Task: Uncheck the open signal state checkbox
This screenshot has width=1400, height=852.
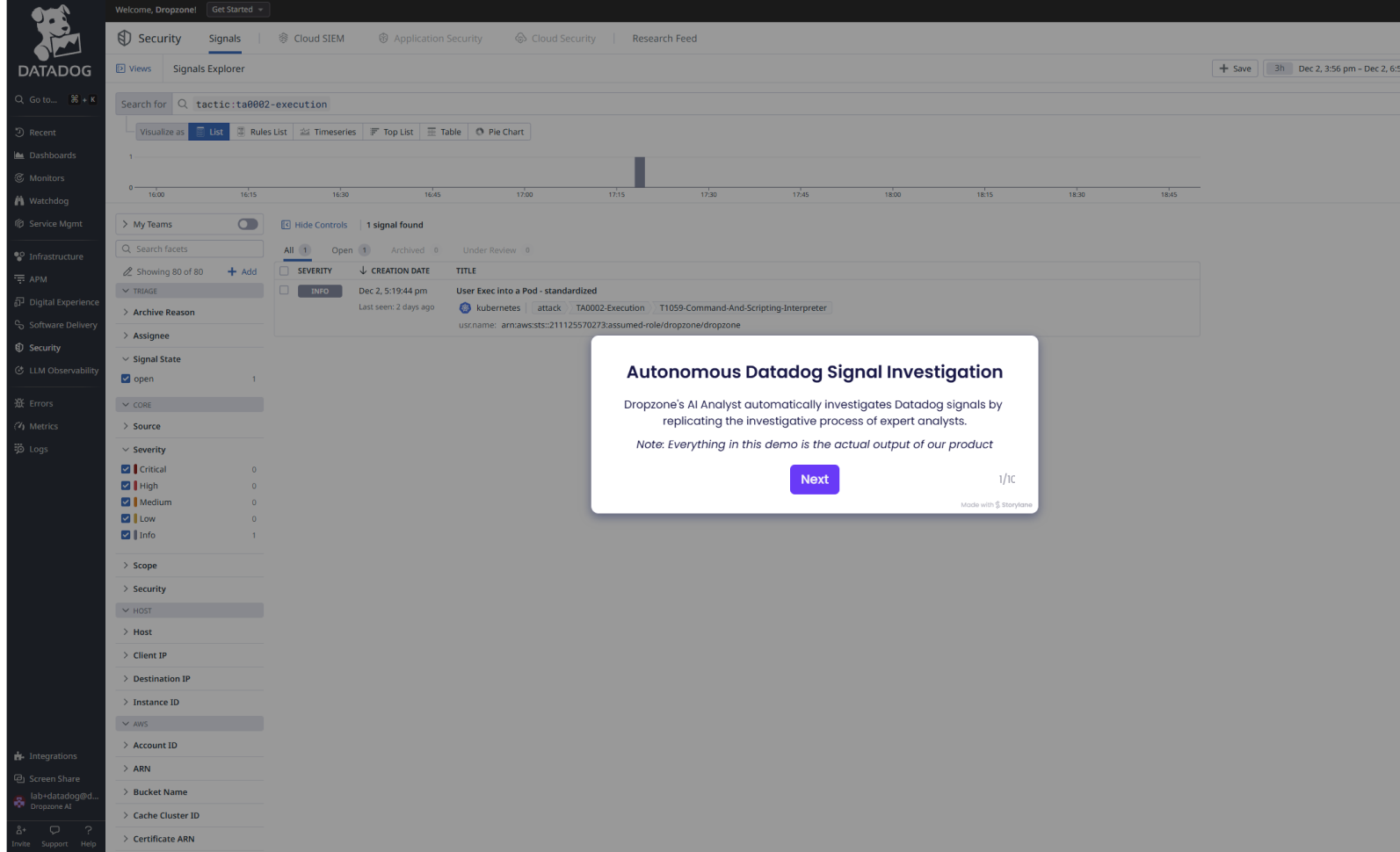Action: 126,379
